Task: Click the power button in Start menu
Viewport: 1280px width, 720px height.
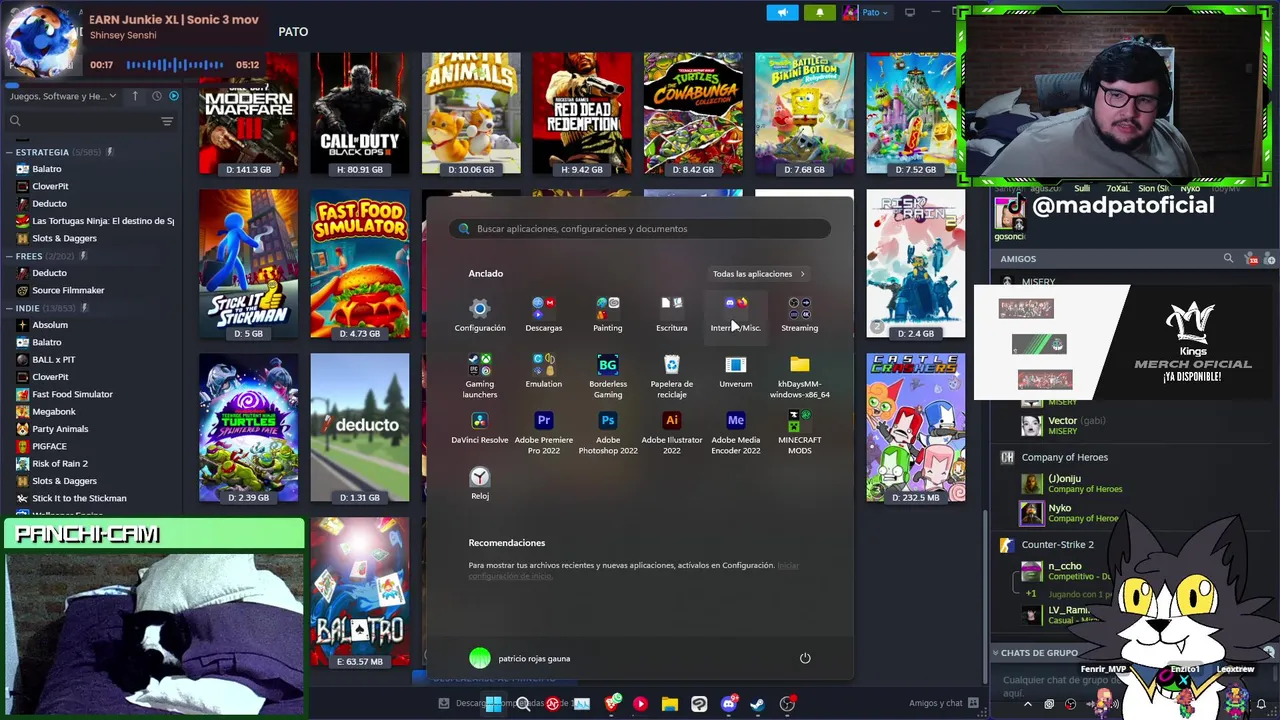Action: click(805, 658)
